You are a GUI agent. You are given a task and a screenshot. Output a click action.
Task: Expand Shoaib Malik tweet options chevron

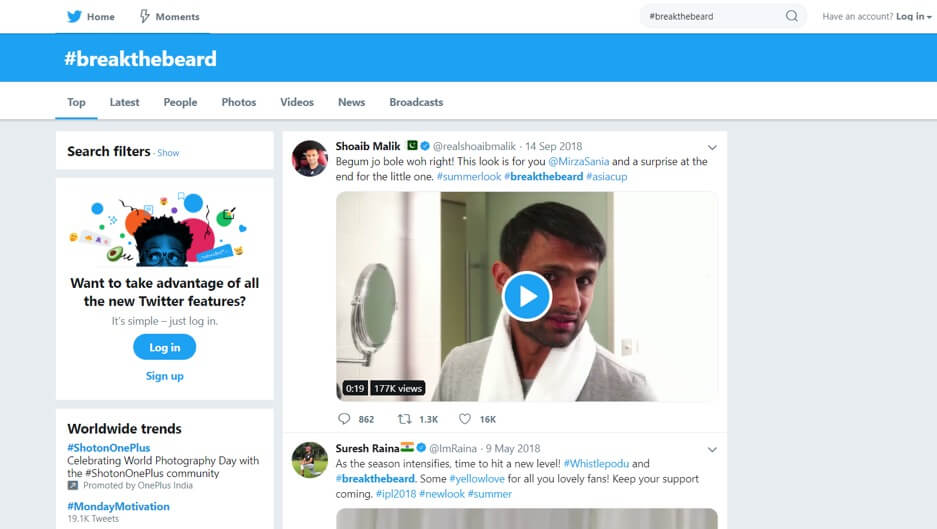[712, 147]
